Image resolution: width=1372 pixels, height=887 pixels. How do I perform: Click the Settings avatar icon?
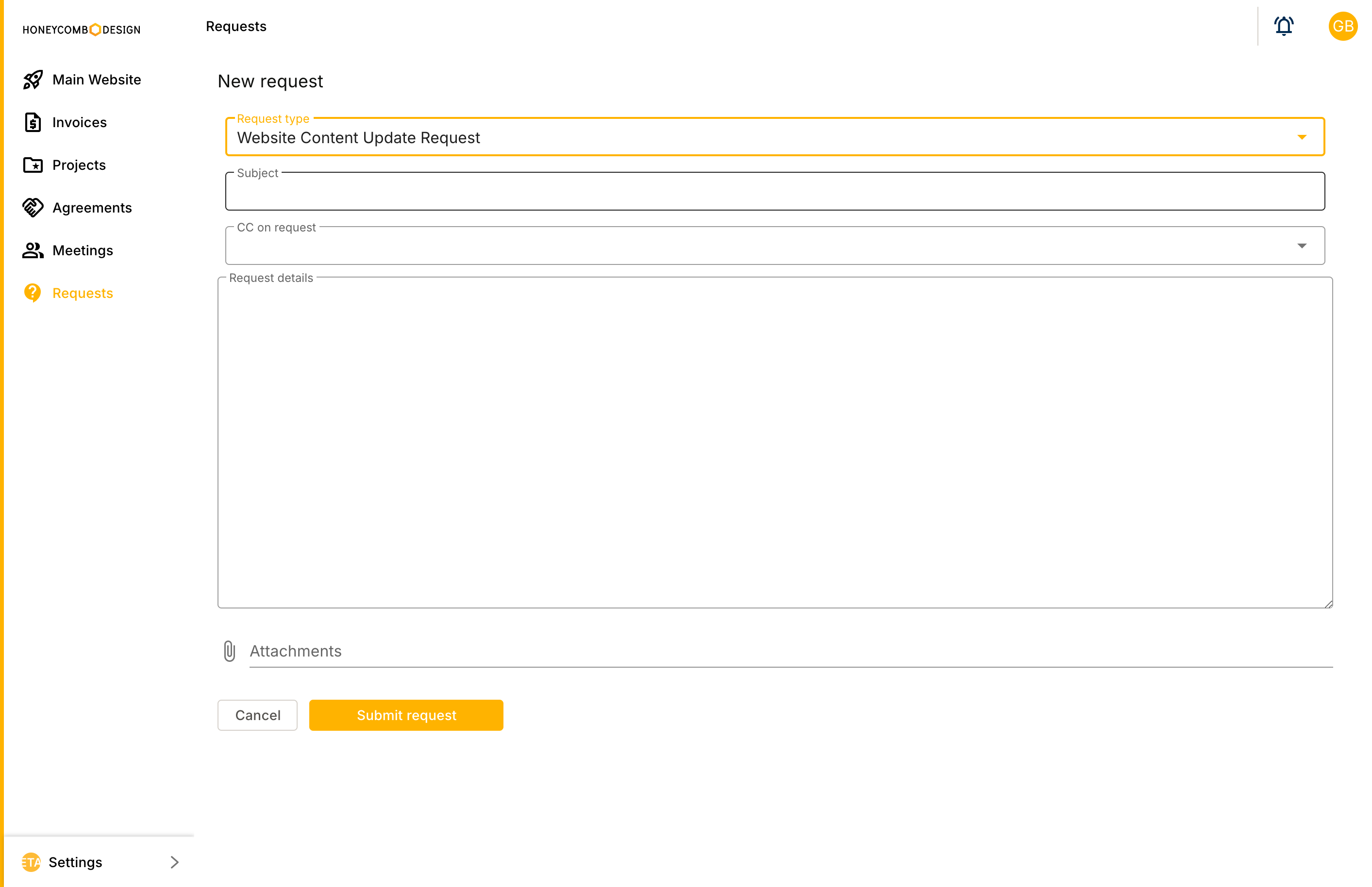(31, 862)
